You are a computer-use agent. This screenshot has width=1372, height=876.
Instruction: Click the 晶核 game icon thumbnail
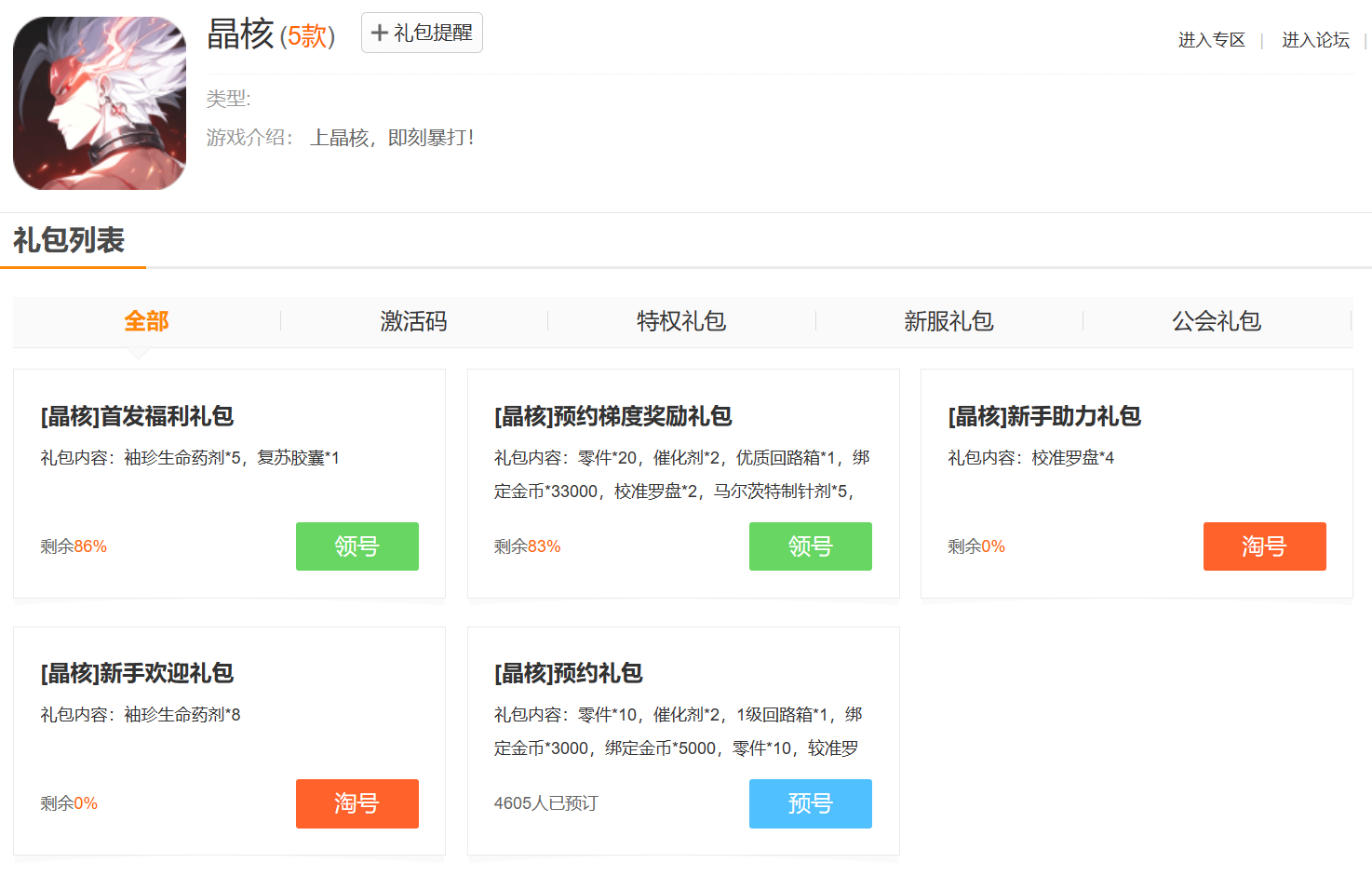pos(100,103)
